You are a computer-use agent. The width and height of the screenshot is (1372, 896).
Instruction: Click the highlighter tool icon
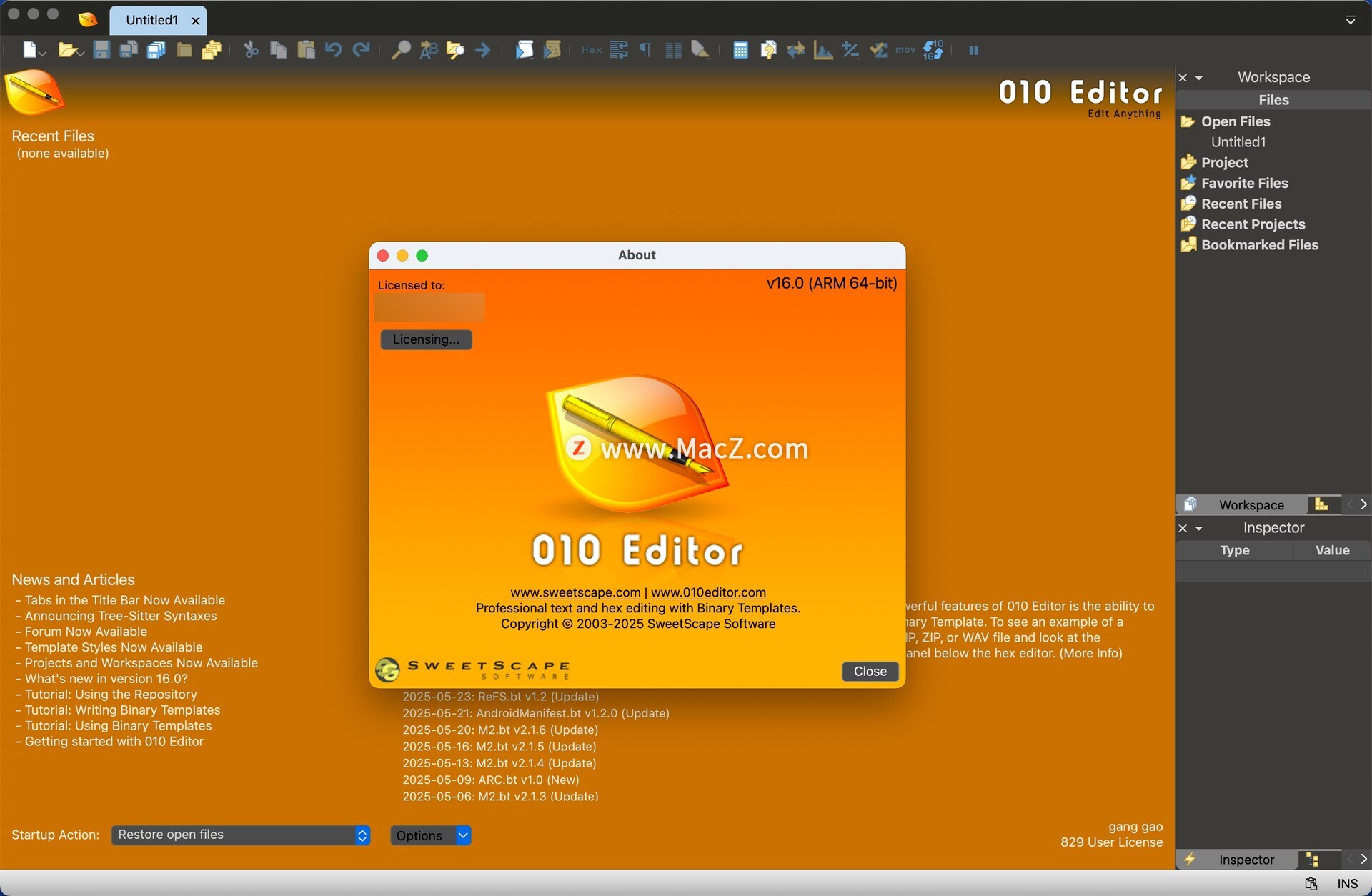pyautogui.click(x=700, y=50)
